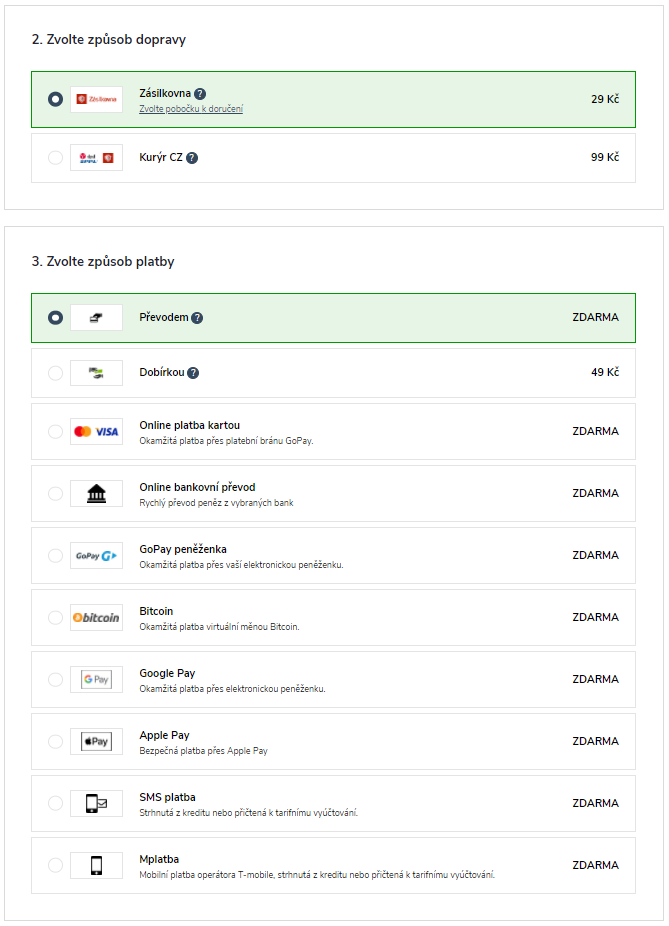
Task: Choose Dobírkou payment radio button
Action: click(x=56, y=373)
